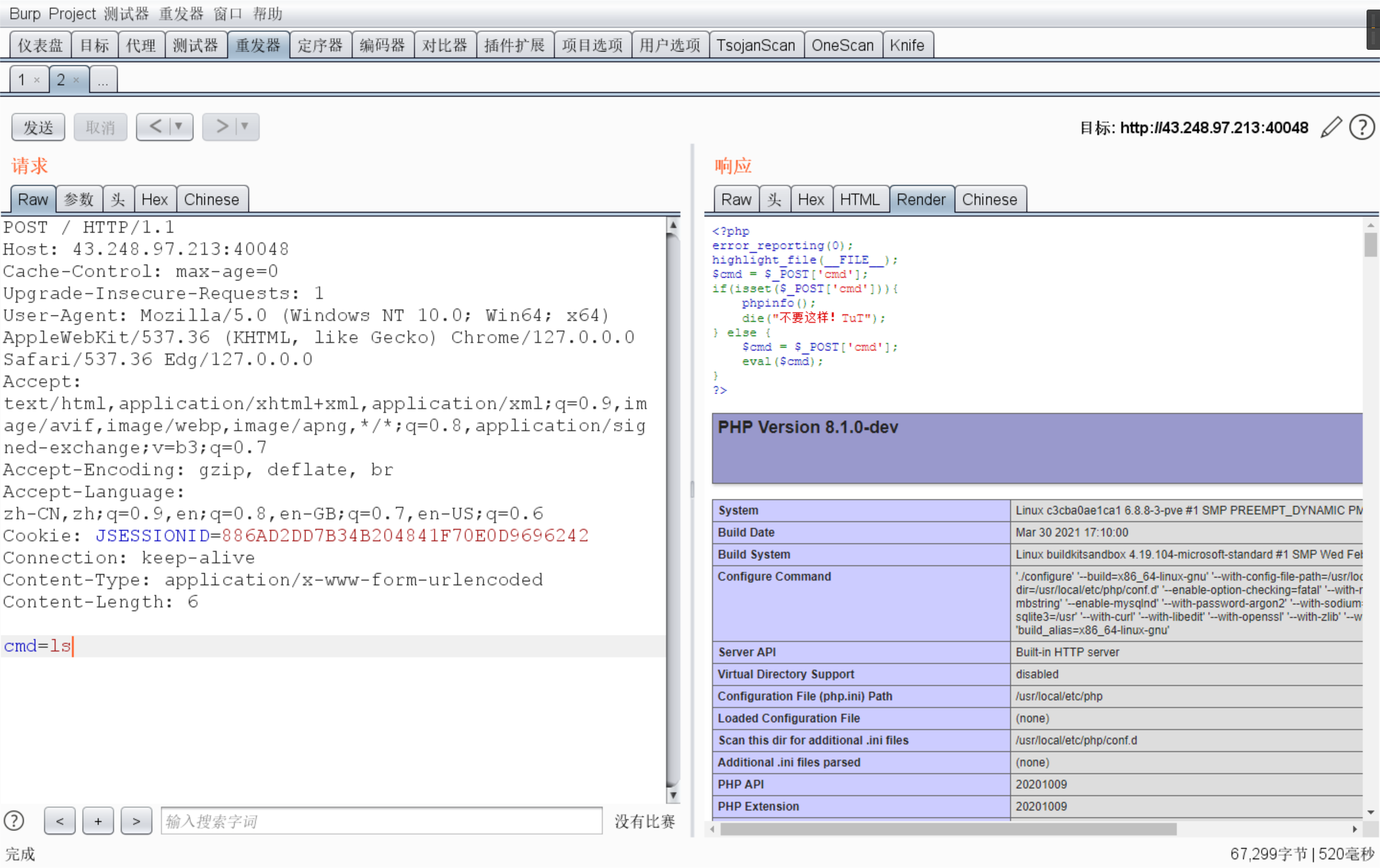Go to next request with > button
Screen dimensions: 1380x868
(221, 126)
